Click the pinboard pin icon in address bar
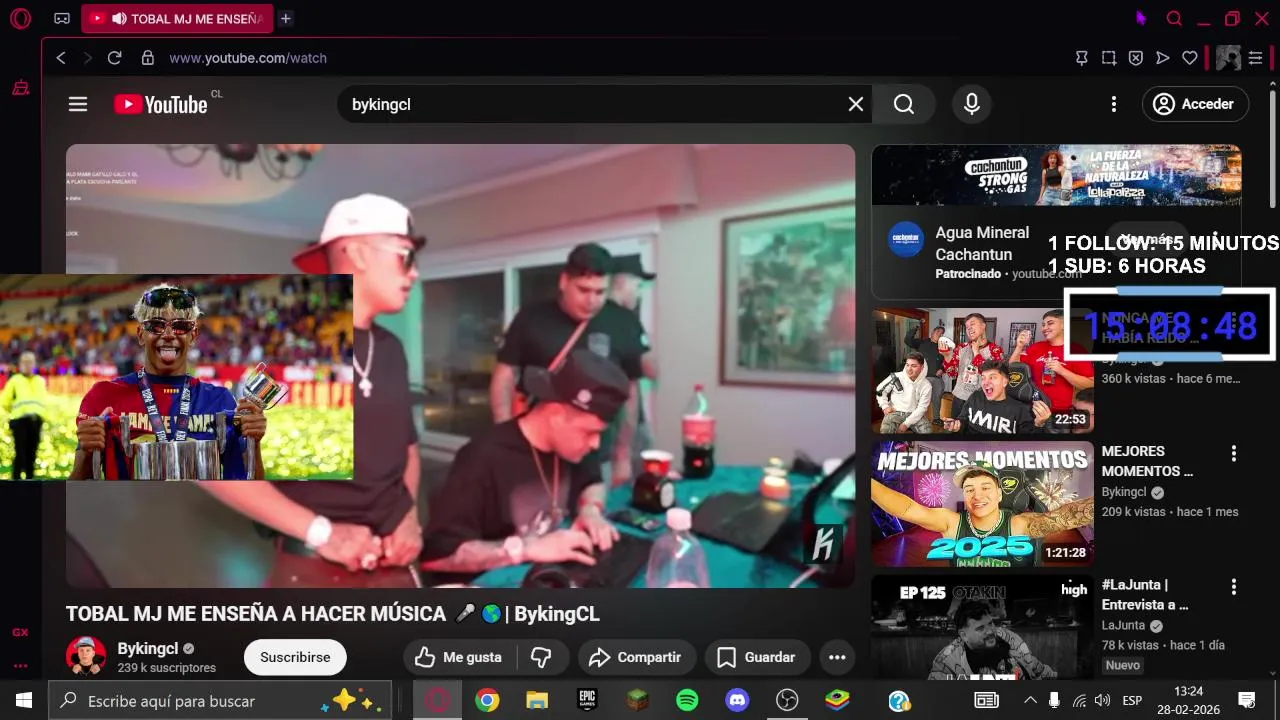The image size is (1280, 720). (x=1082, y=58)
